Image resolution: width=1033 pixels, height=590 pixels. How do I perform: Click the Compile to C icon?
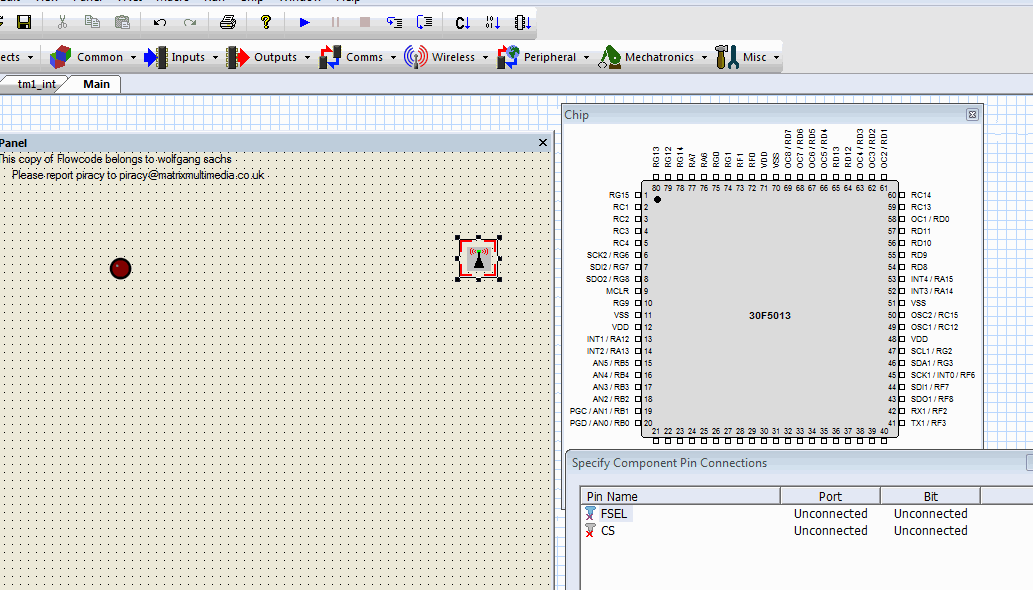462,22
